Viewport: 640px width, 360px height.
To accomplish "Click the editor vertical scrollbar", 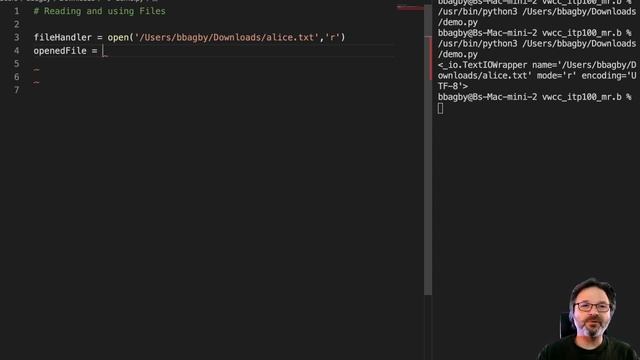I will 428,149.
